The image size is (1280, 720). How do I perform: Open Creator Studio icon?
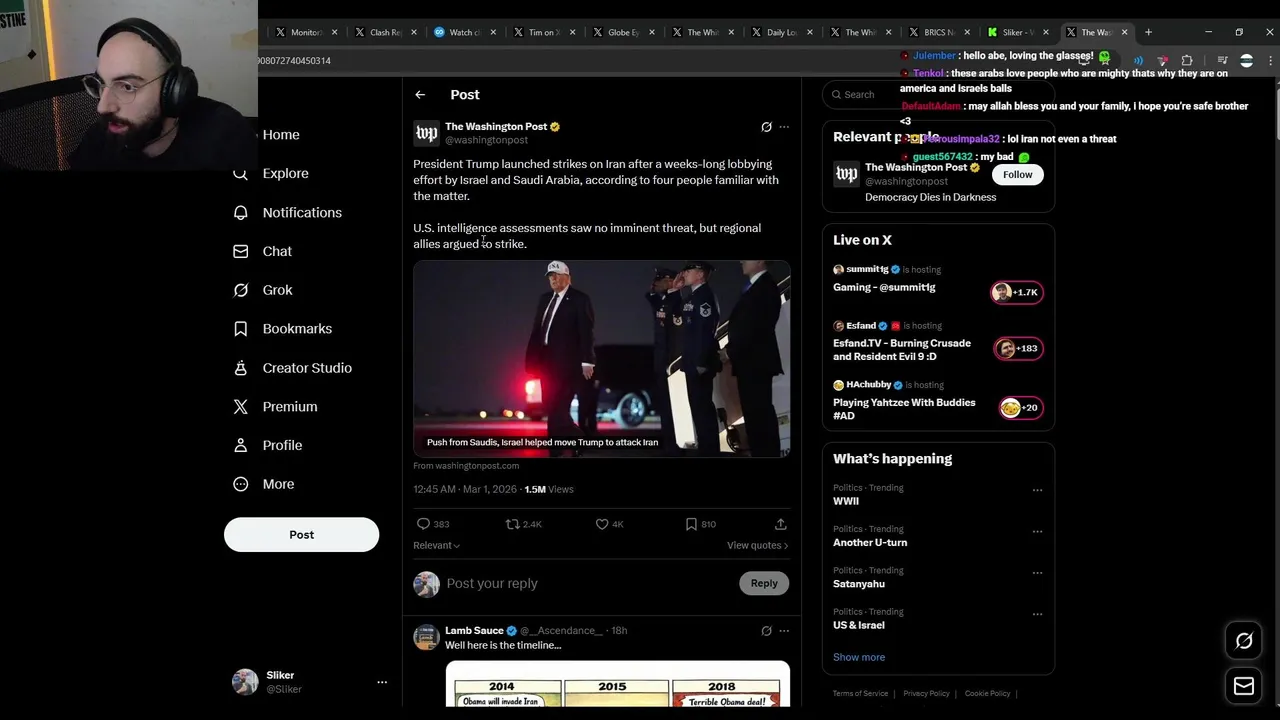tap(240, 368)
